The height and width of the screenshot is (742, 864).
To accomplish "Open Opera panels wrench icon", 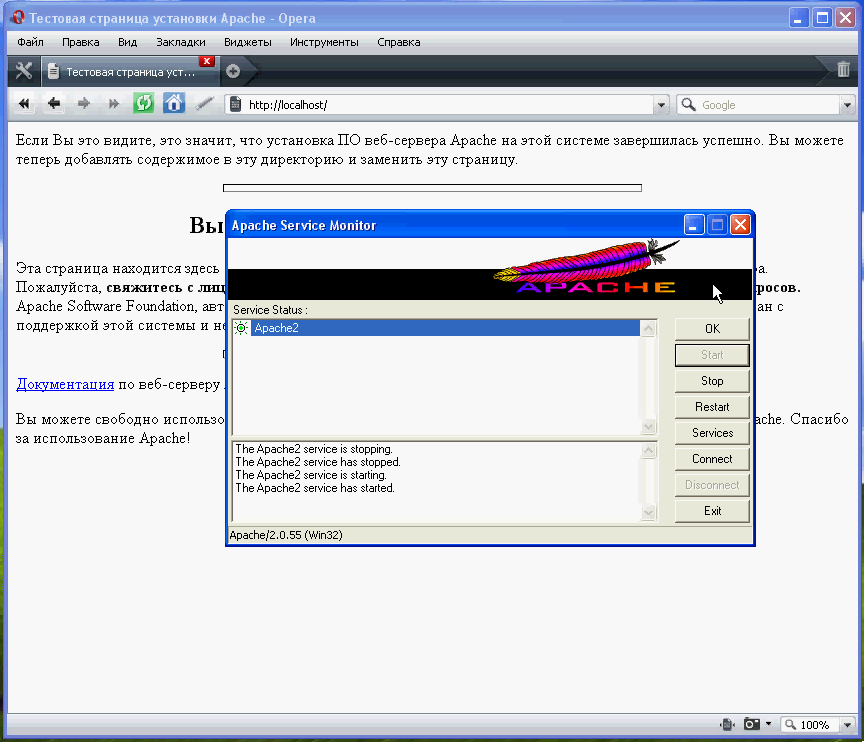I will [24, 71].
